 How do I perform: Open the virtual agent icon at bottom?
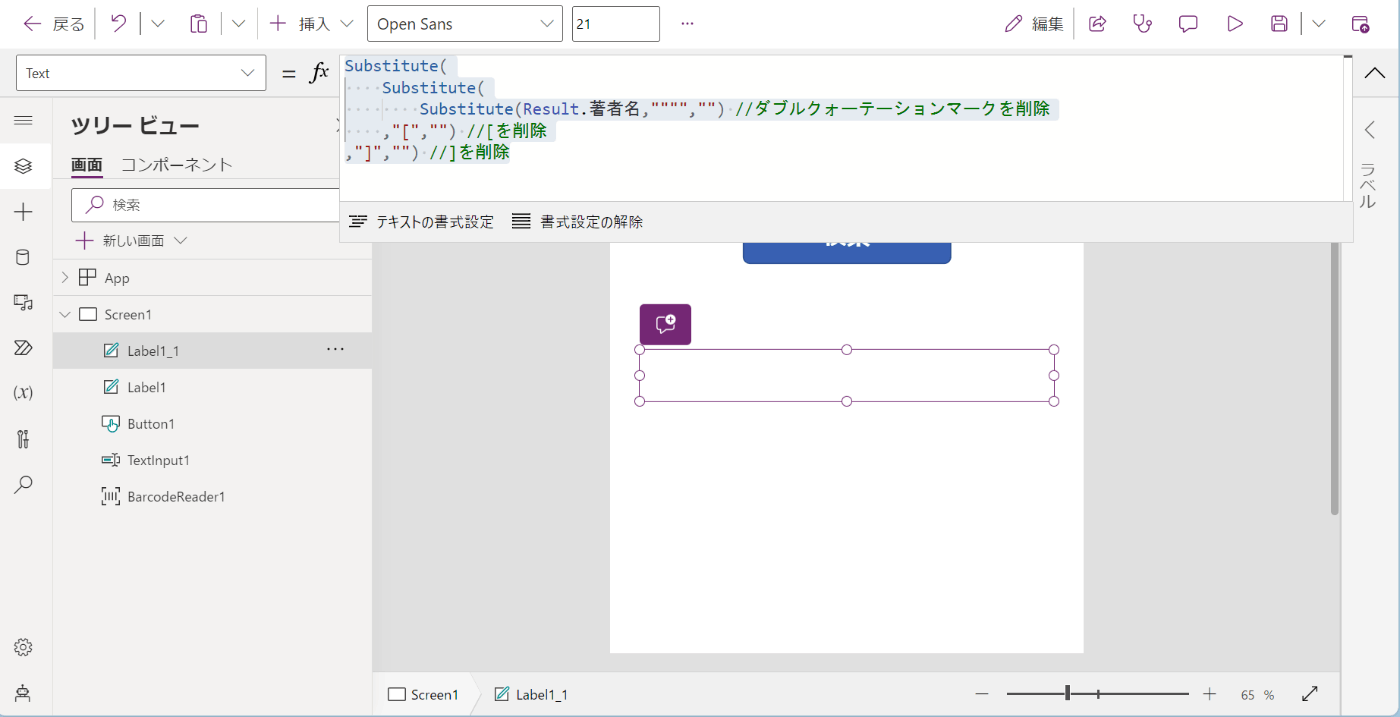click(x=23, y=692)
